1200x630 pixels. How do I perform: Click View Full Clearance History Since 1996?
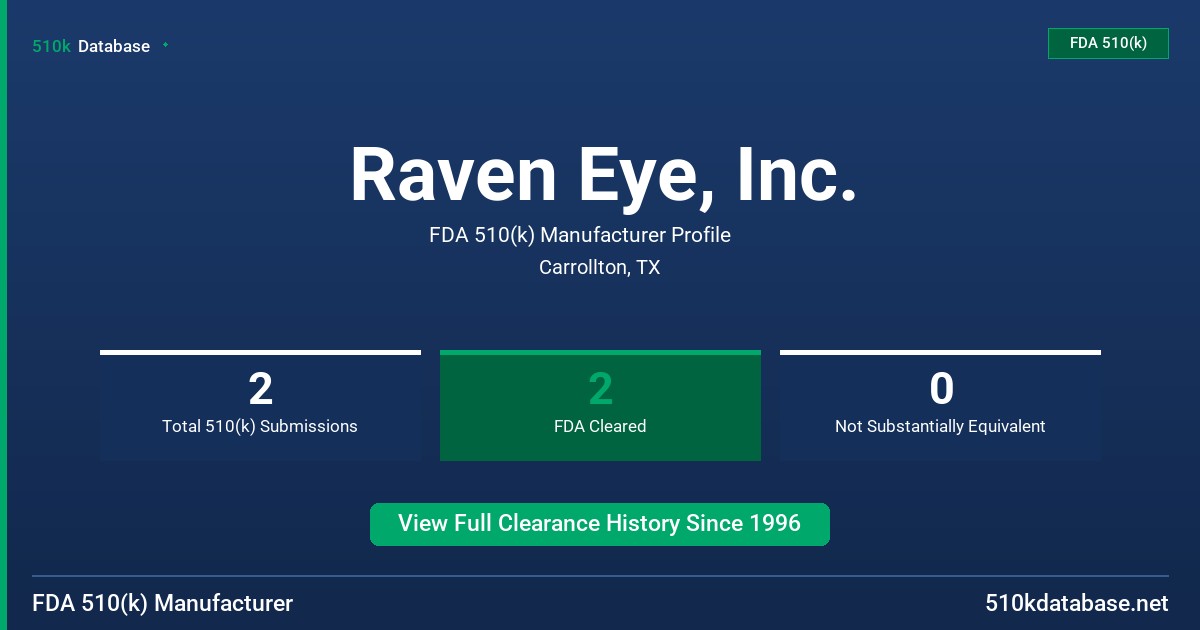click(600, 524)
